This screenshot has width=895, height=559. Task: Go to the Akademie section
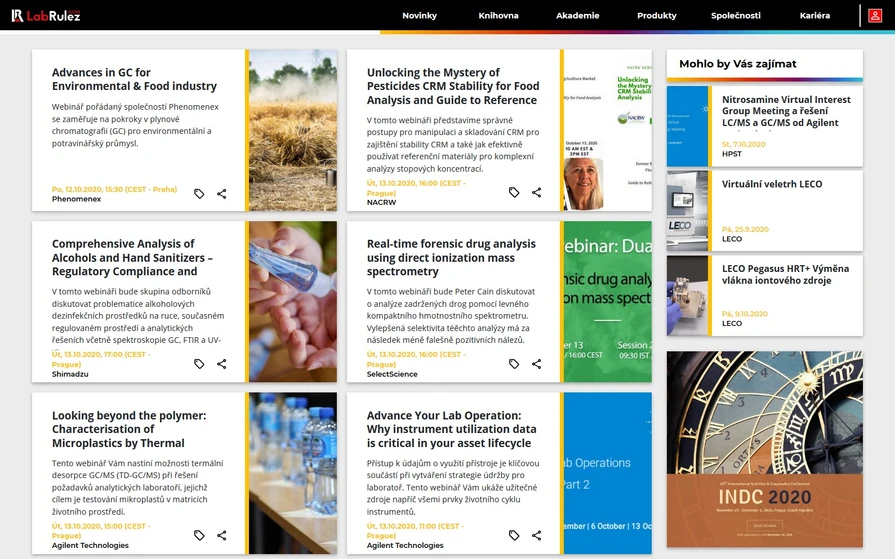[x=577, y=16]
